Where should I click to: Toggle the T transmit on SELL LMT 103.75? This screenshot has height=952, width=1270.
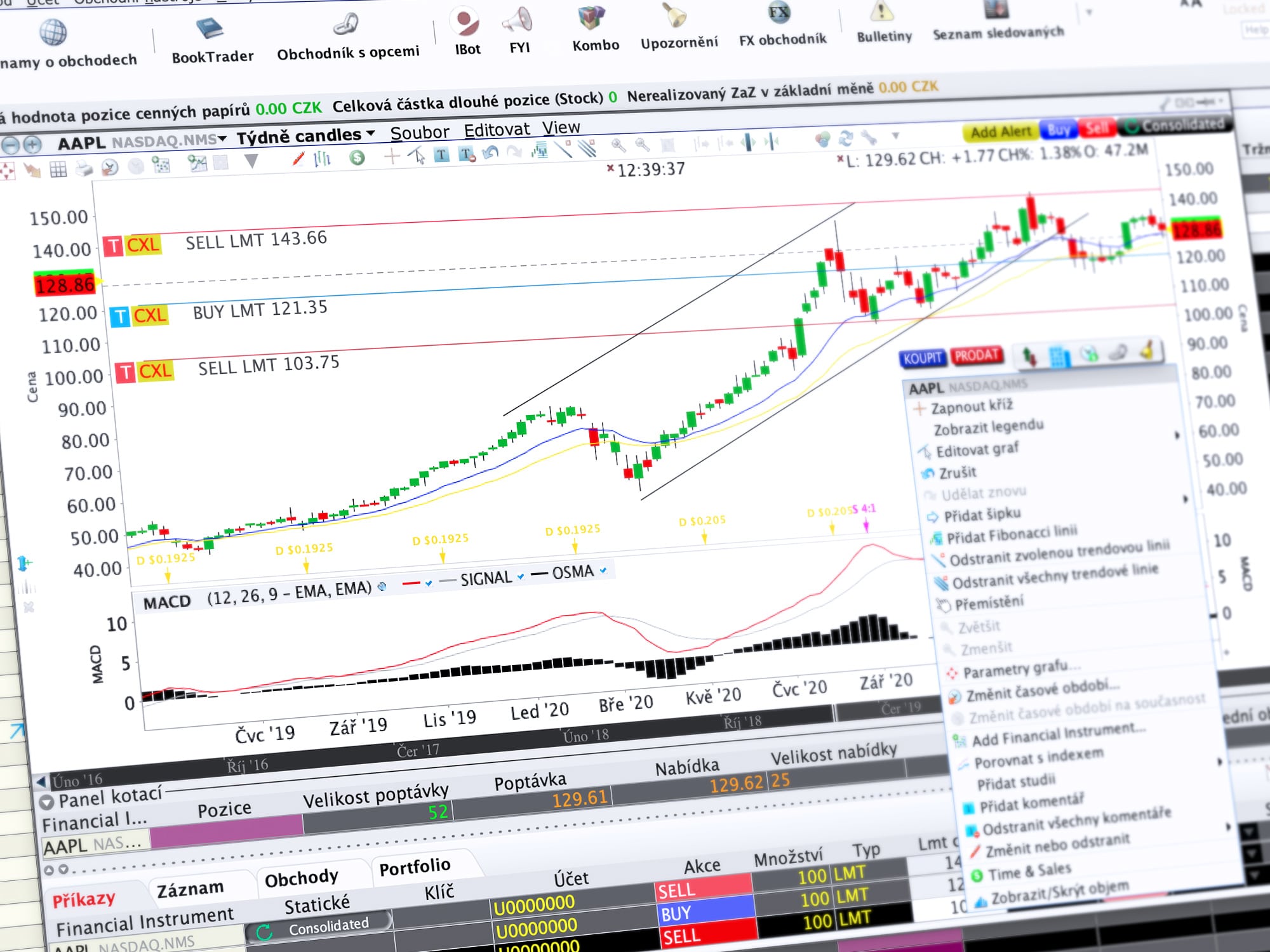tap(126, 373)
